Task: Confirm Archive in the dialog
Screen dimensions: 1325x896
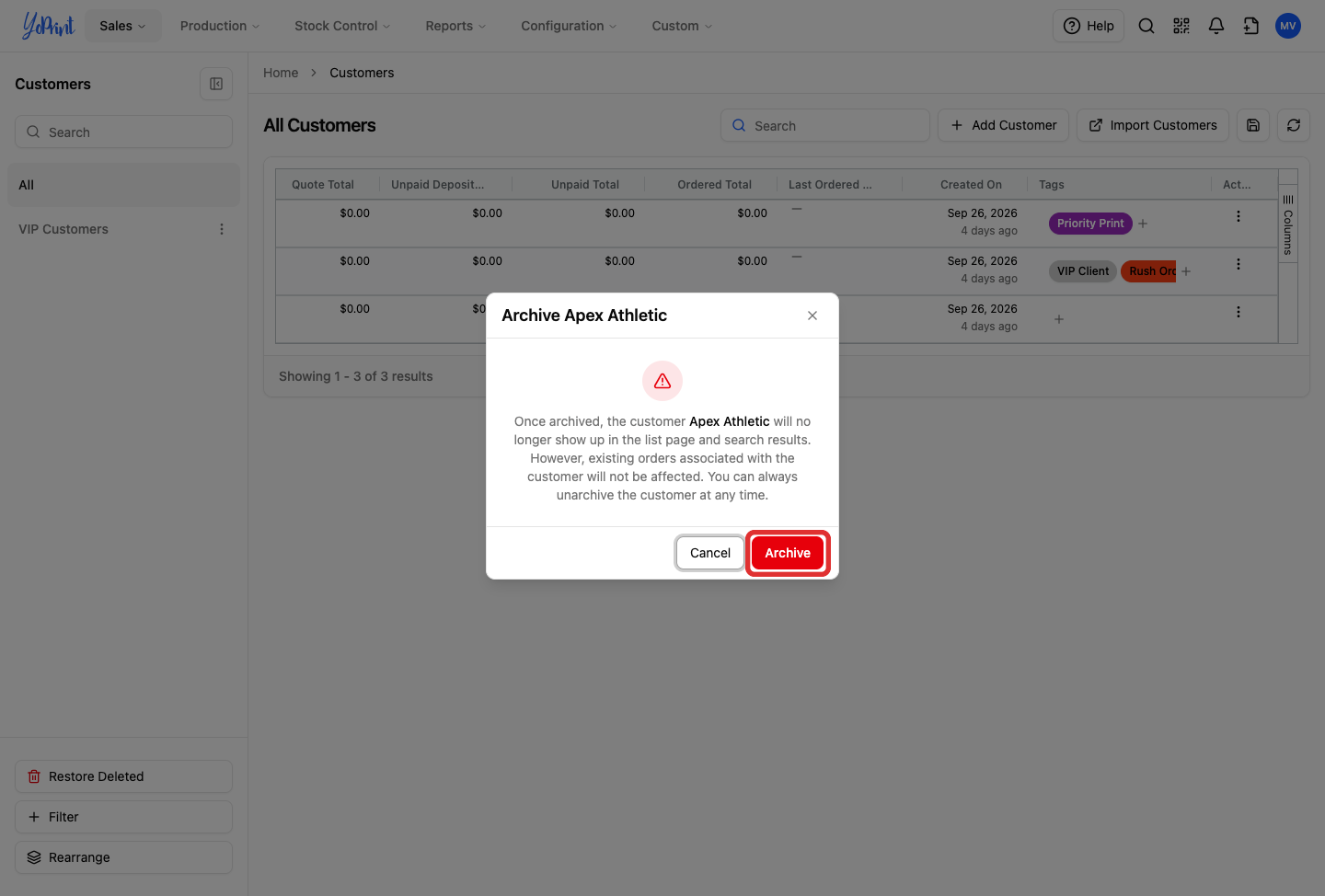Action: (788, 553)
